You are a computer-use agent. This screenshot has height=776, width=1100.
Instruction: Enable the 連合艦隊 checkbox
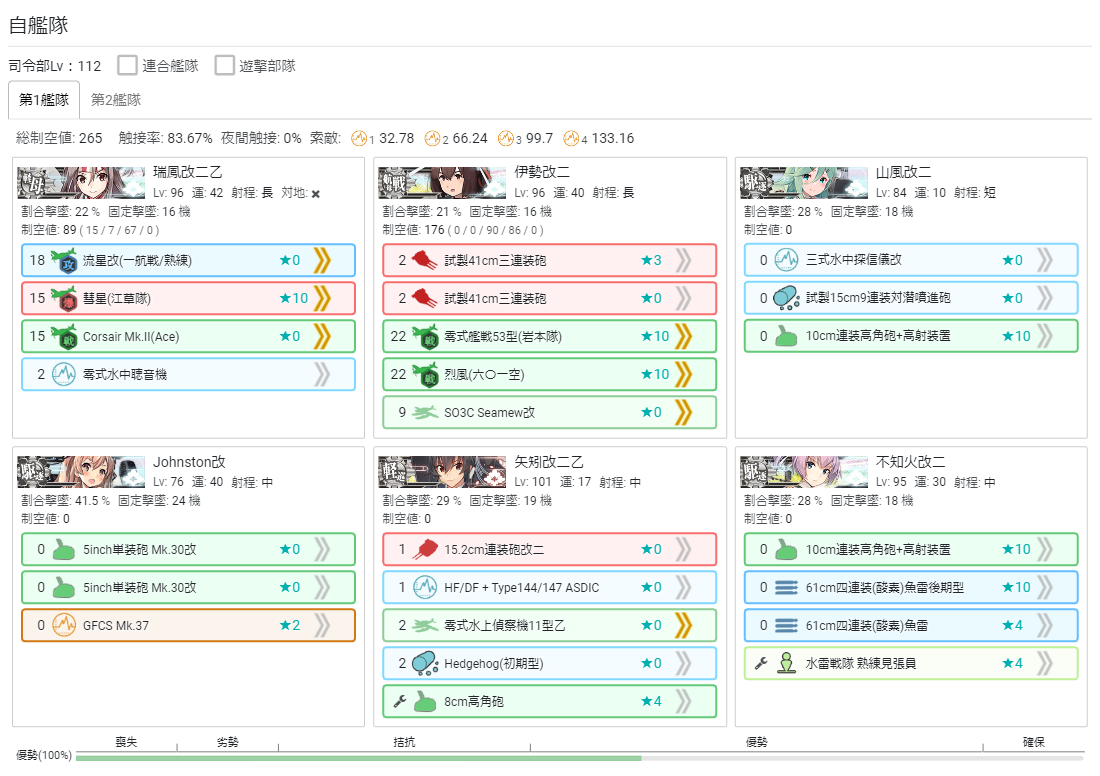tap(127, 65)
